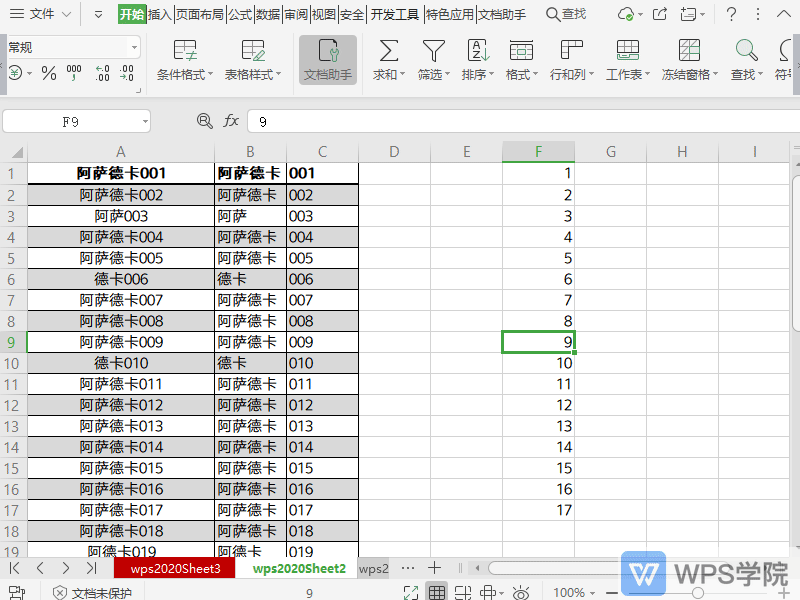This screenshot has height=600, width=800.
Task: Expand the currency symbol dropdown arrow
Action: click(29, 72)
